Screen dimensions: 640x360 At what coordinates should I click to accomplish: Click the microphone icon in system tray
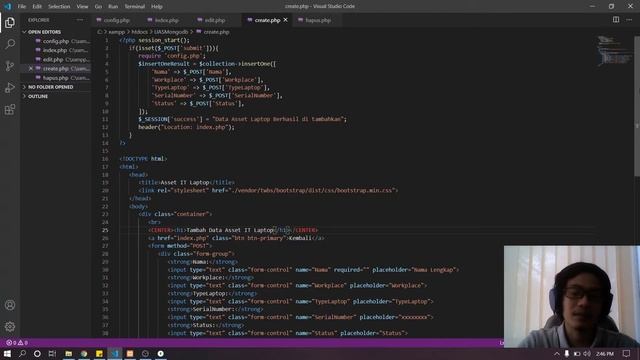point(567,353)
